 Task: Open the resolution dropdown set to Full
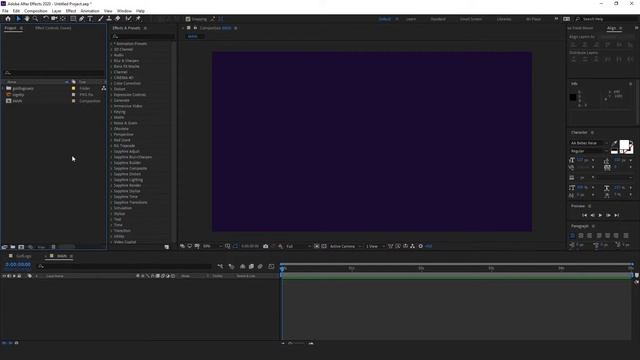[298, 246]
